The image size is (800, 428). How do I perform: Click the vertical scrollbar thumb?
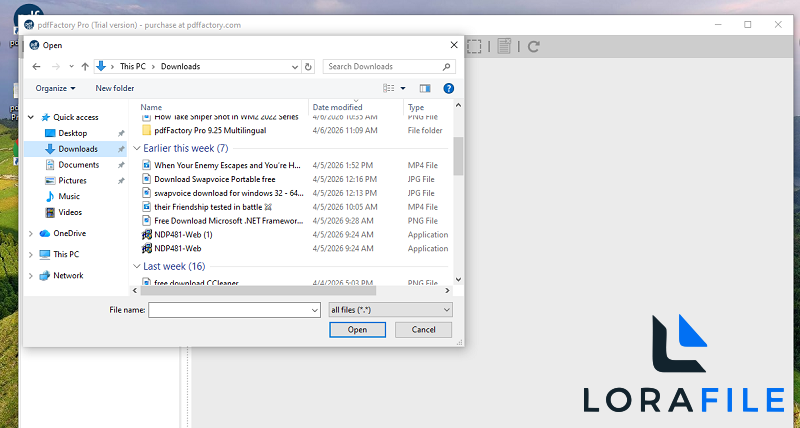coord(458,156)
